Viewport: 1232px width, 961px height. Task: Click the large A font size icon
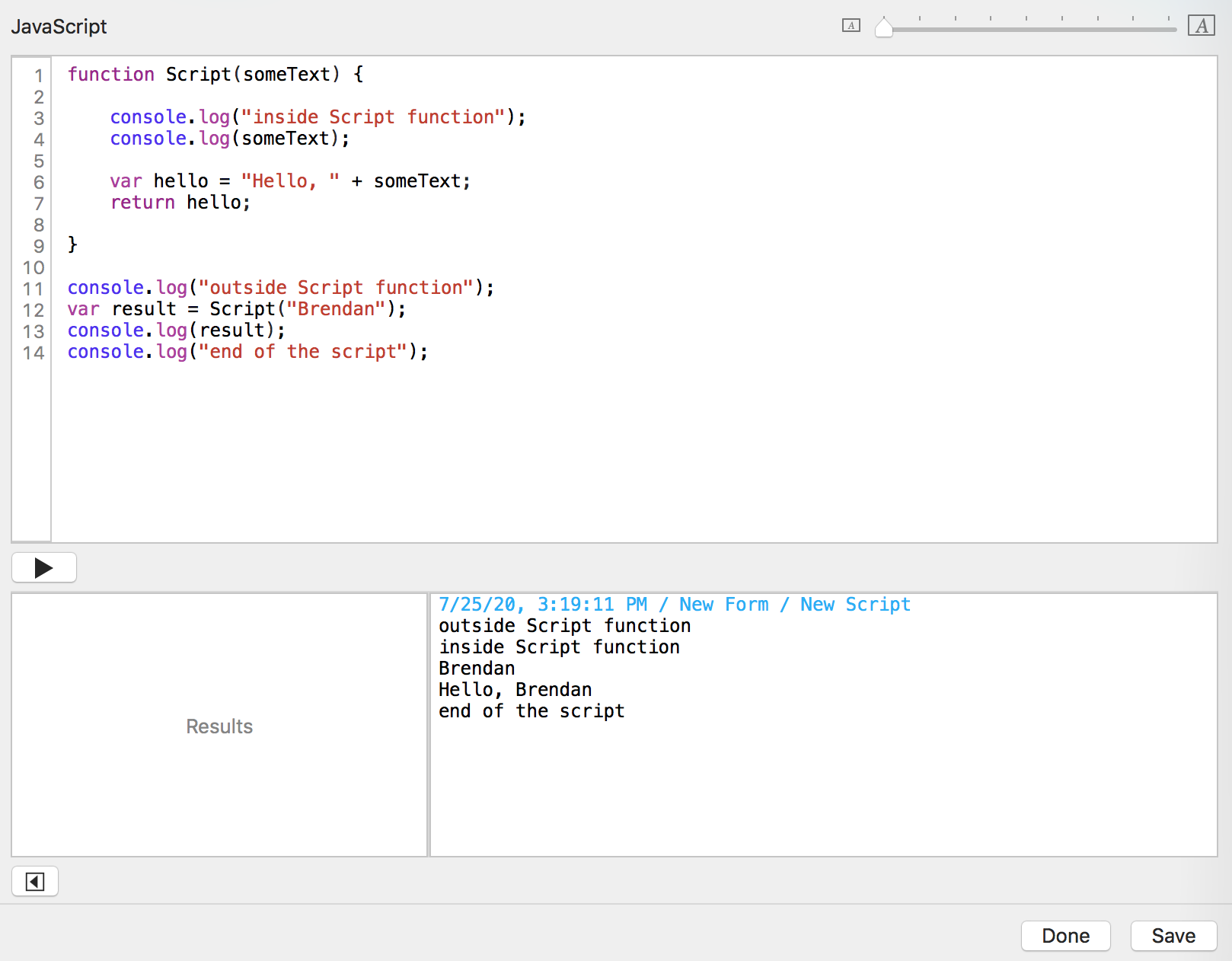pyautogui.click(x=1201, y=26)
